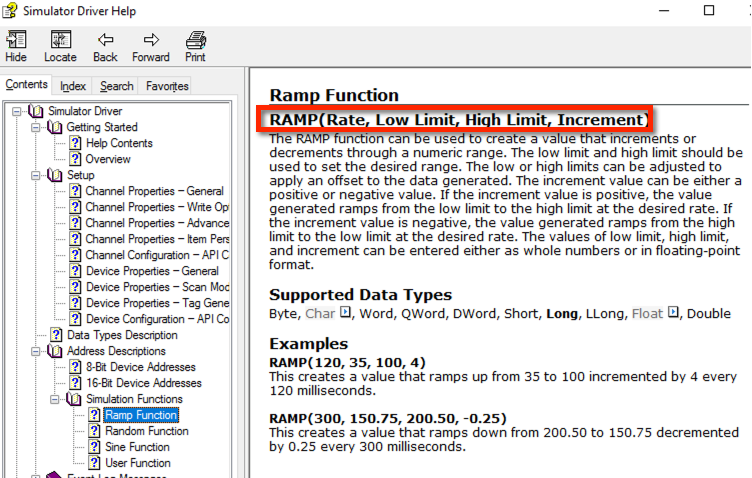Open the Search tab

pyautogui.click(x=117, y=86)
